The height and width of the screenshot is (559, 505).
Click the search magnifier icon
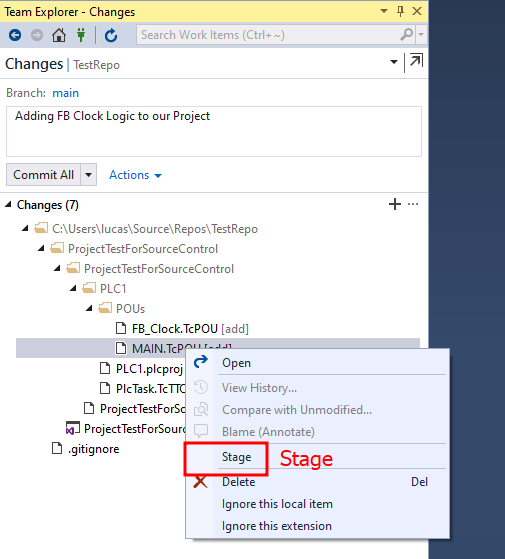(x=407, y=35)
